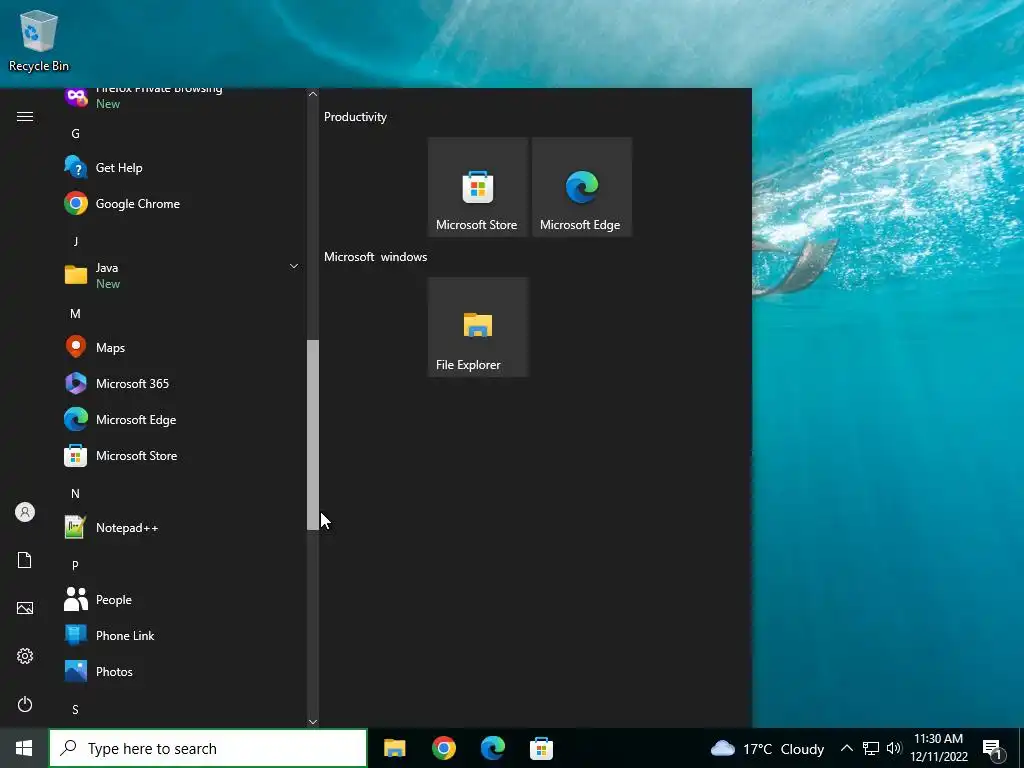Click the app list scroll-down arrow
This screenshot has width=1024, height=768.
pos(313,722)
